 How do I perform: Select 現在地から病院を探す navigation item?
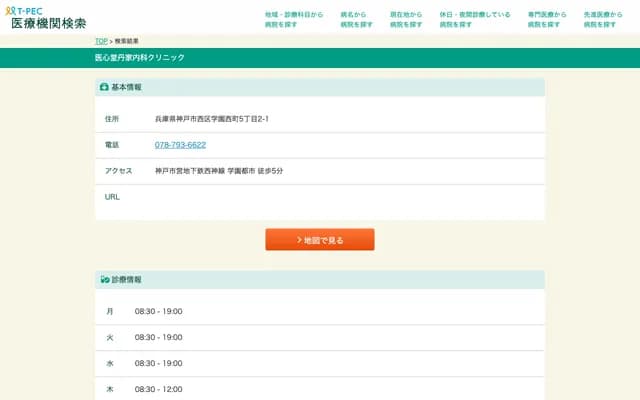tap(406, 19)
